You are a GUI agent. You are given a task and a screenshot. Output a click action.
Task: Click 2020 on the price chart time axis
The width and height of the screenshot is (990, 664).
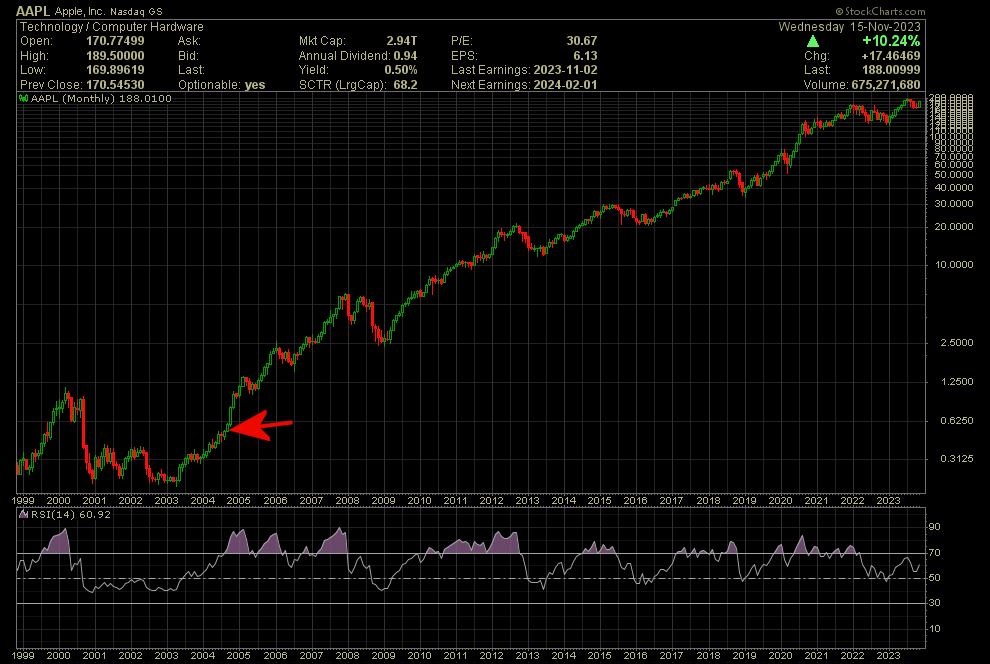[780, 501]
